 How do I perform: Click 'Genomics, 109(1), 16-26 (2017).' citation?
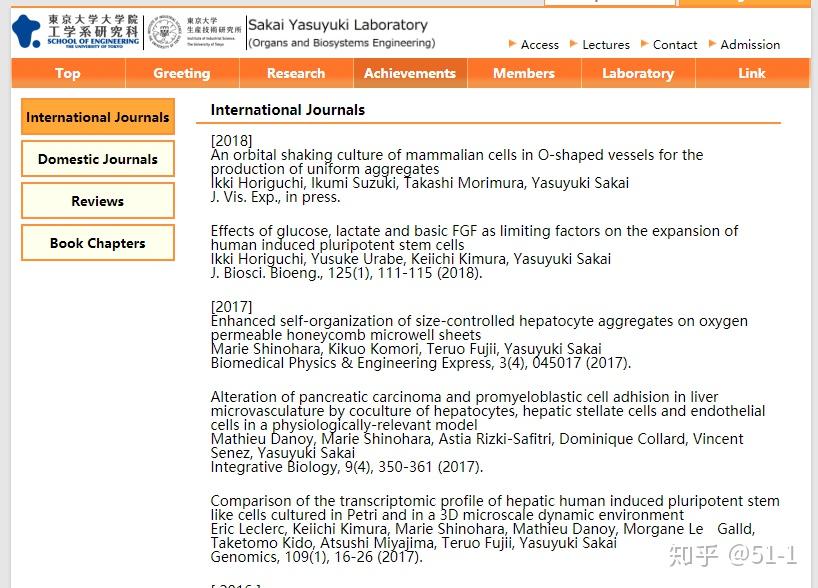point(316,557)
